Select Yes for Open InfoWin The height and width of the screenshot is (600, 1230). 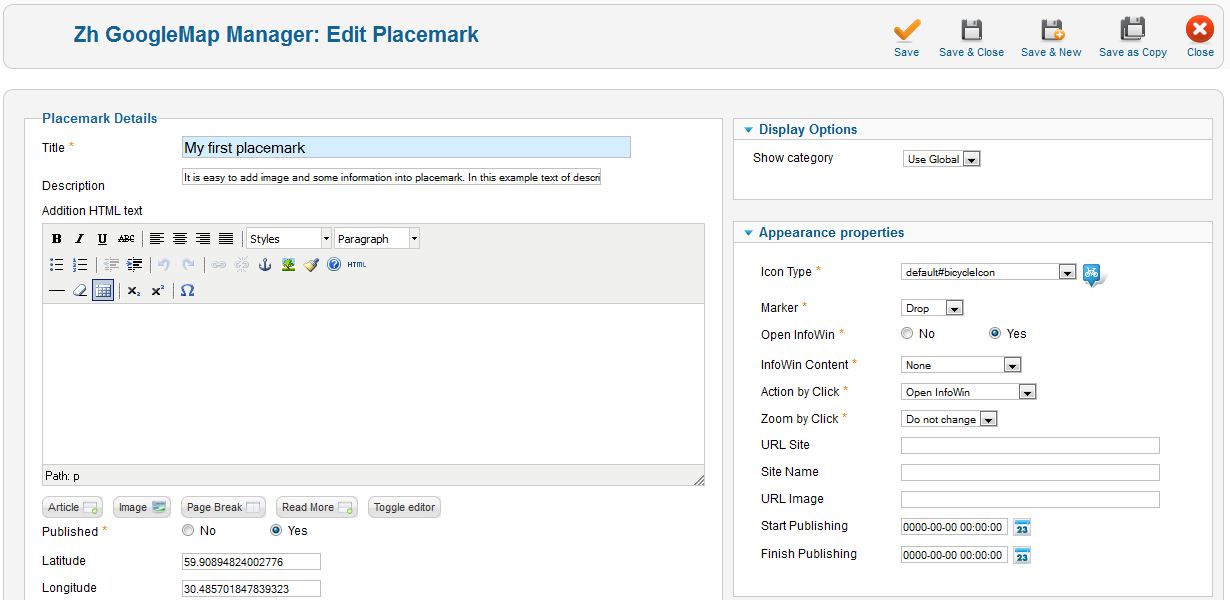[995, 334]
